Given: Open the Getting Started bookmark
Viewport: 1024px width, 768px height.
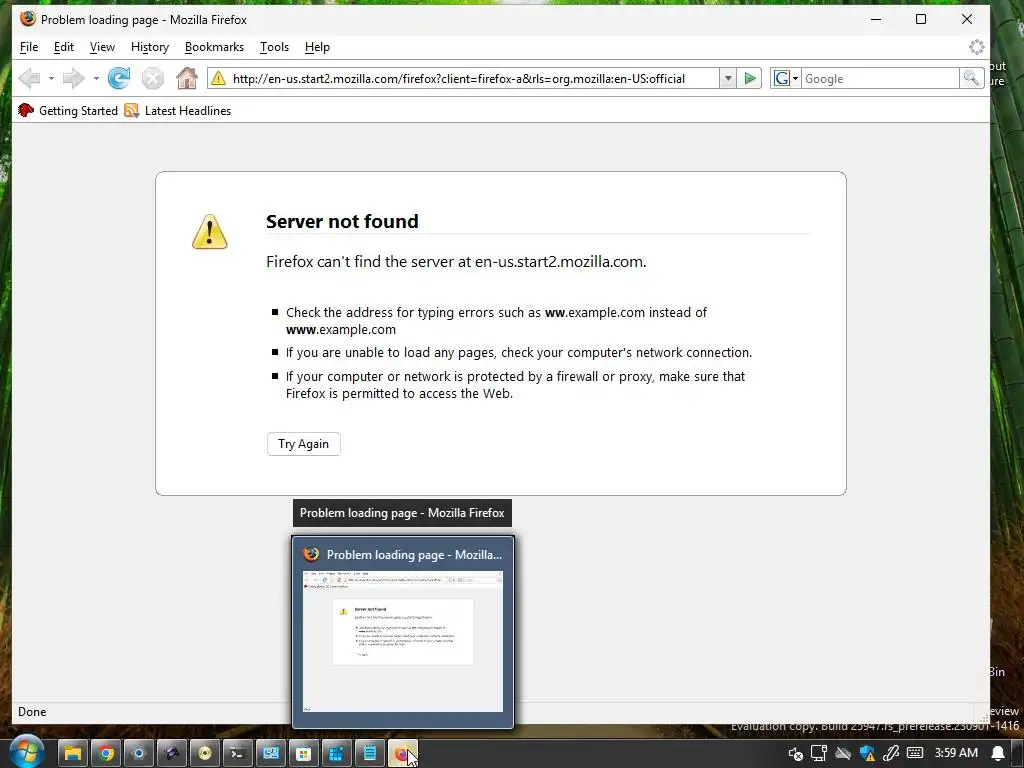Looking at the screenshot, I should (68, 110).
